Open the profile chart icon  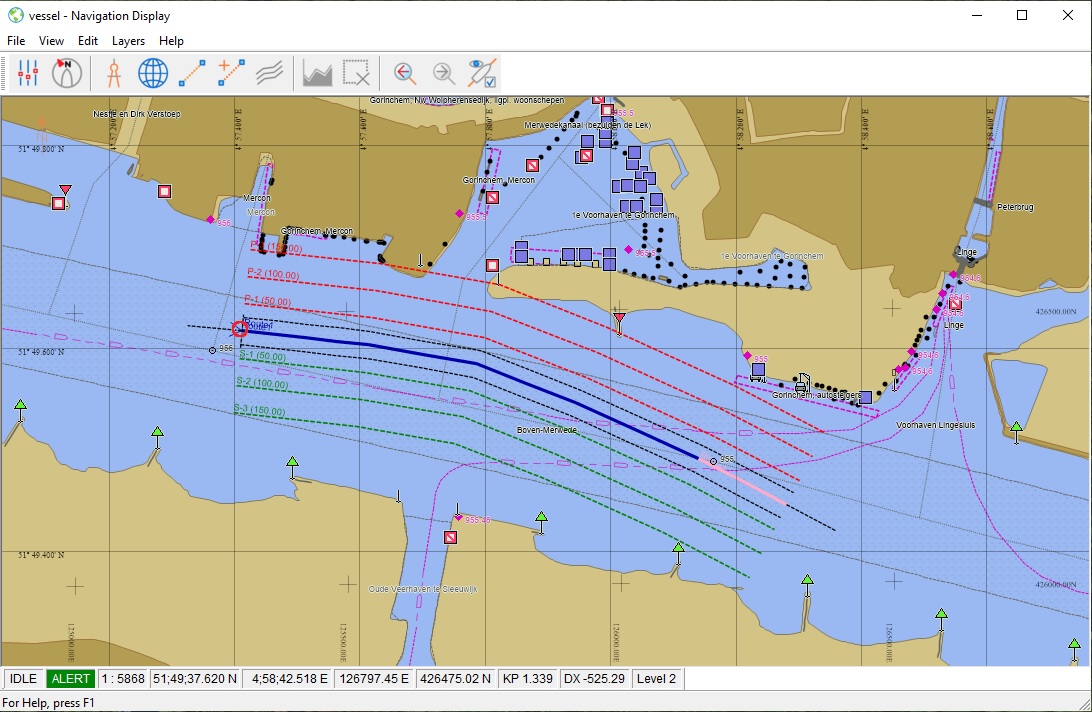tap(317, 73)
